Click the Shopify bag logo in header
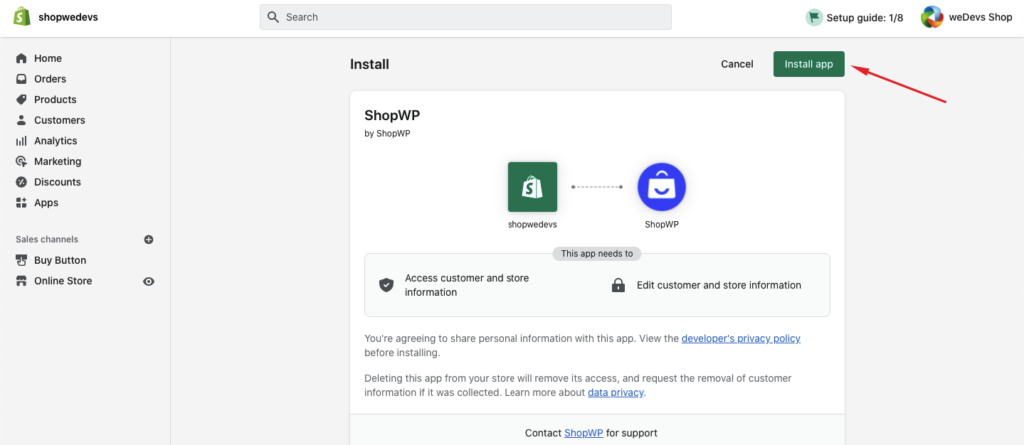 pos(22,16)
